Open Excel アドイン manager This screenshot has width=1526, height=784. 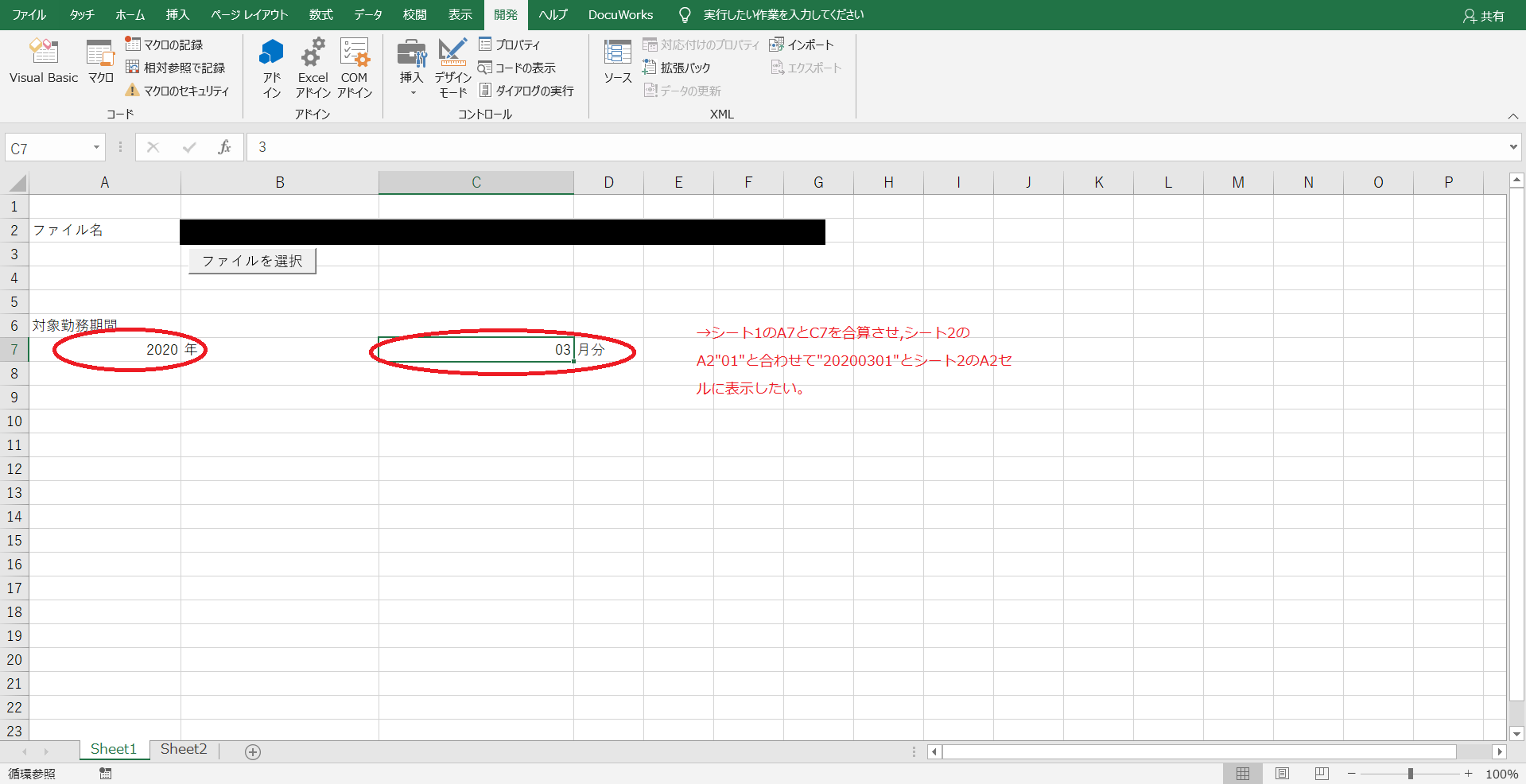(x=313, y=68)
